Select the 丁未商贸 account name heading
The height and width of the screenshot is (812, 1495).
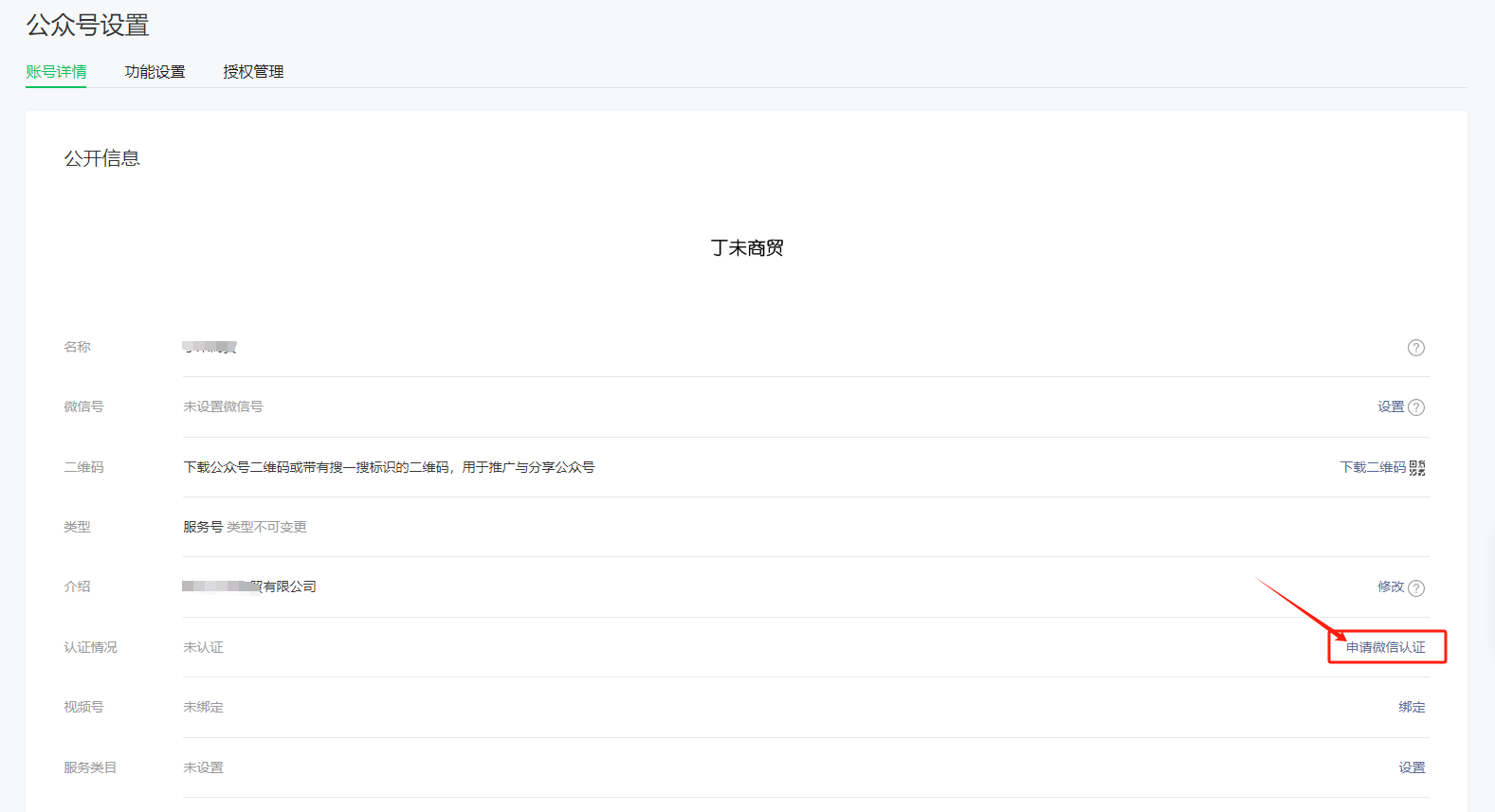click(747, 248)
